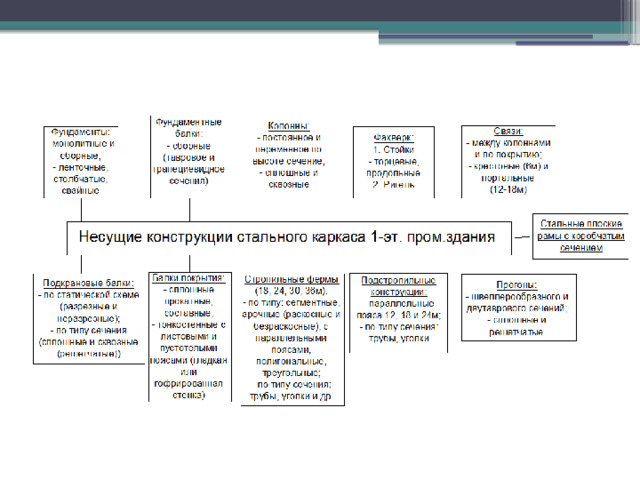This screenshot has width=640, height=480.
Task: Click the "Фундаменты" box heading
Action: (82, 131)
